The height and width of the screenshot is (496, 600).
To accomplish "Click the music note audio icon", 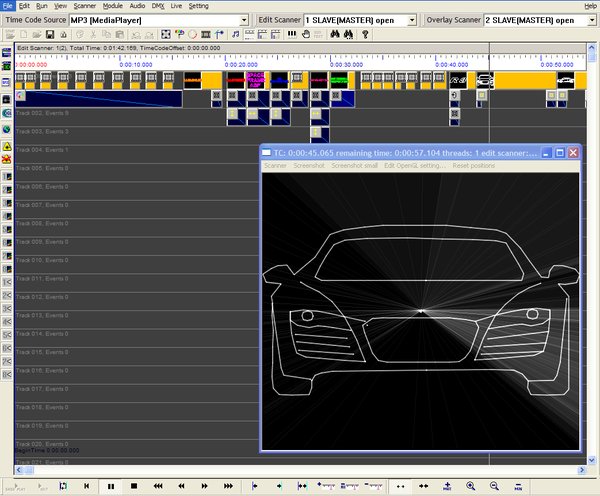I will tap(235, 34).
